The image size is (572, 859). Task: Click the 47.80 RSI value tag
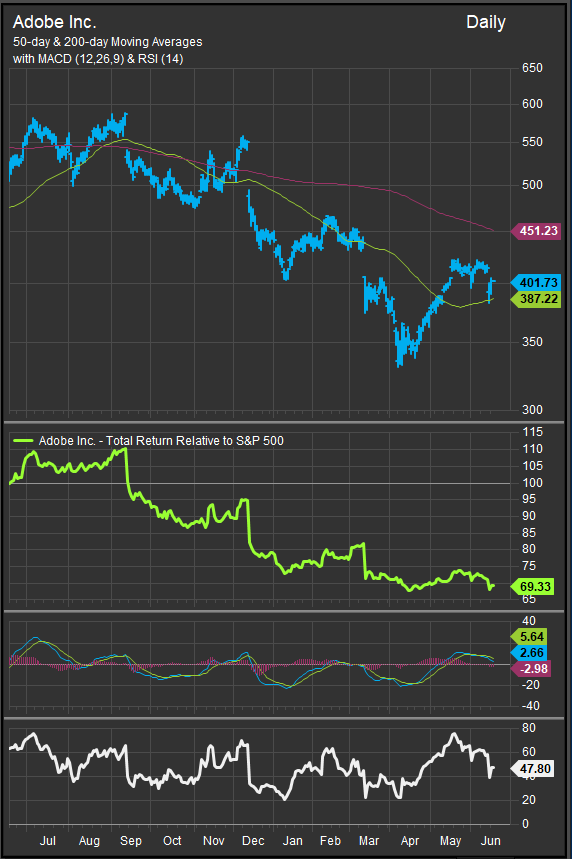click(x=532, y=769)
